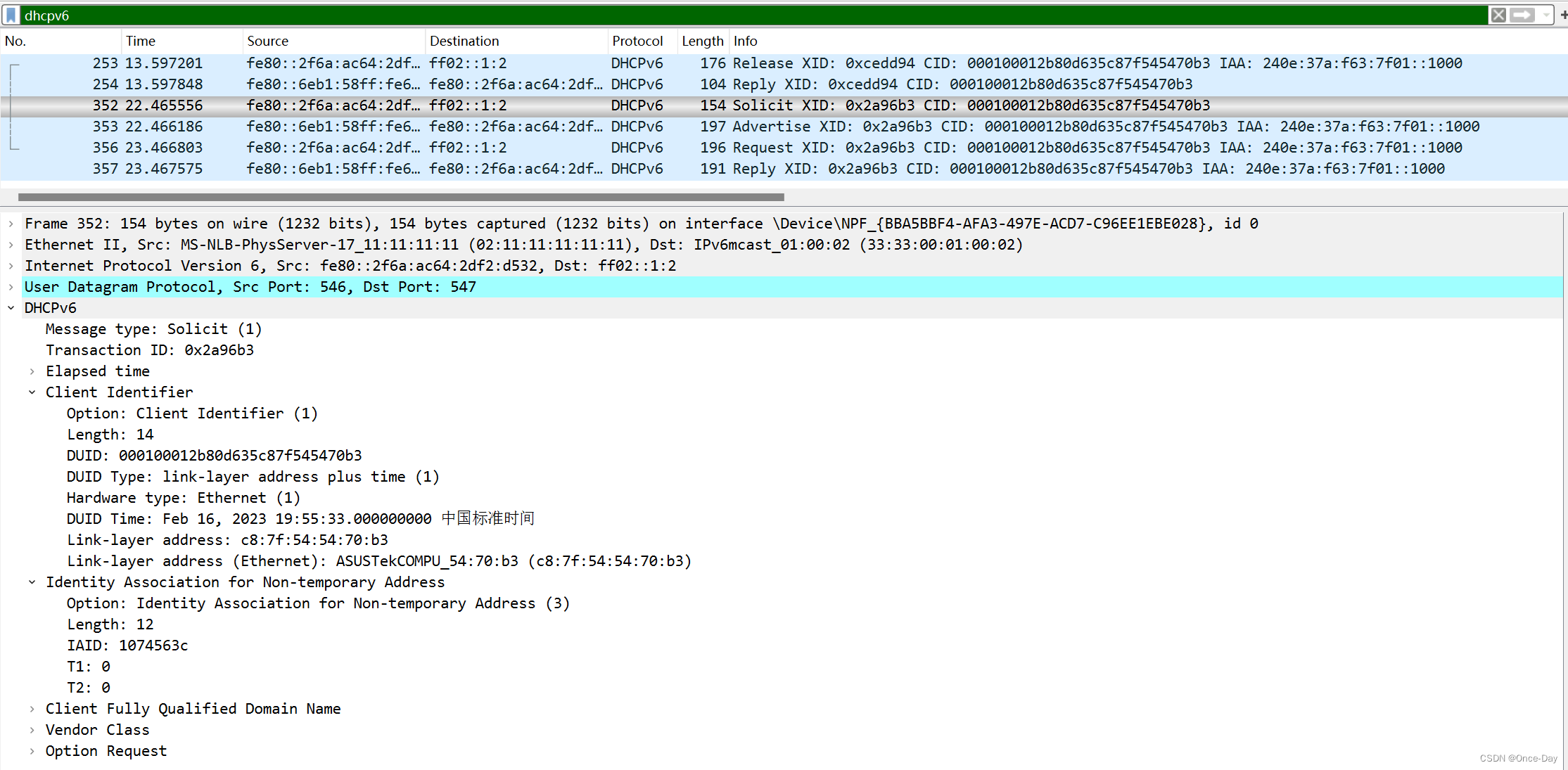Collapse the Client Identifier option
This screenshot has height=770, width=1568.
pos(32,392)
